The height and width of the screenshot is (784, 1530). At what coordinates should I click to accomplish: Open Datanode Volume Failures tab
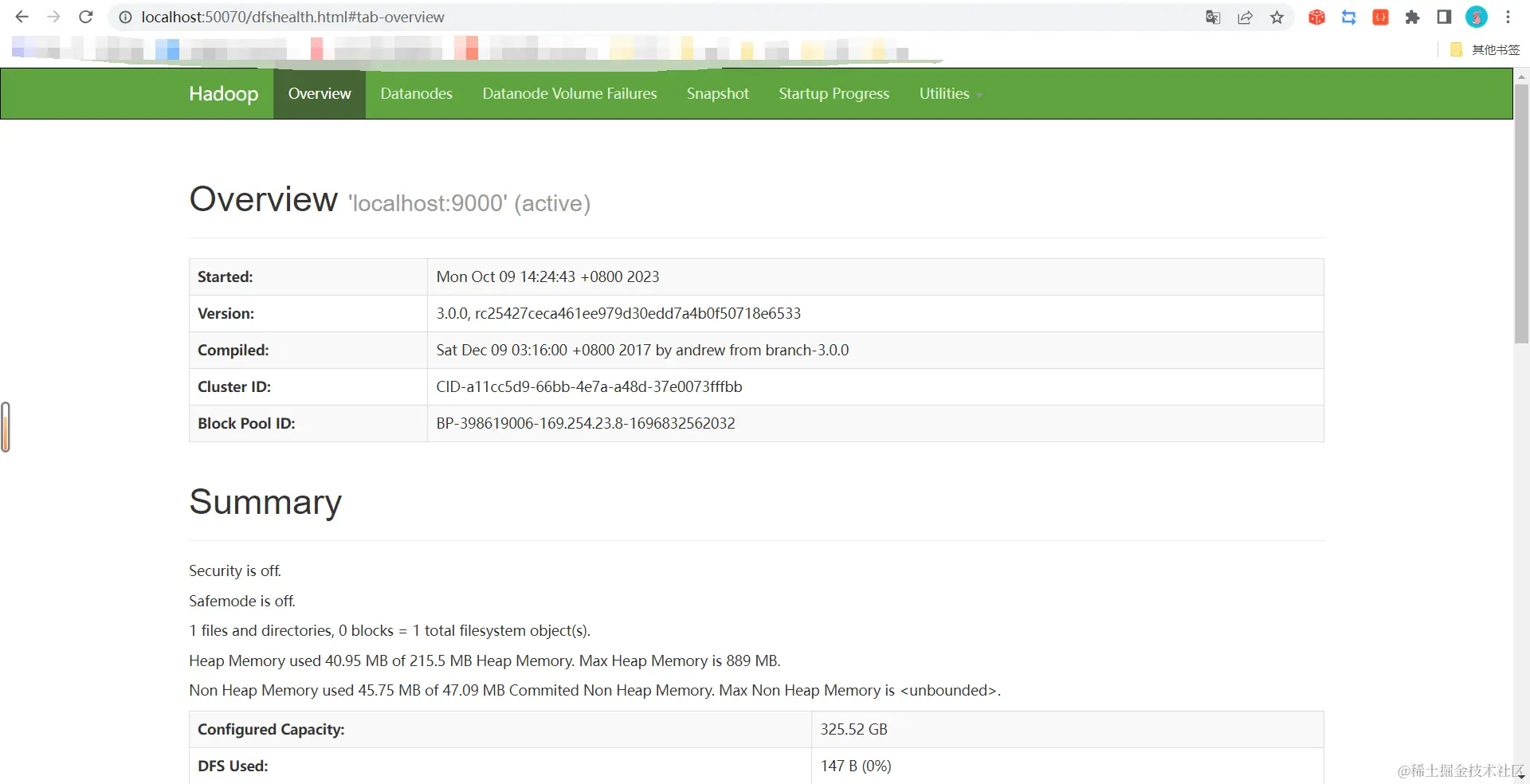(x=570, y=94)
